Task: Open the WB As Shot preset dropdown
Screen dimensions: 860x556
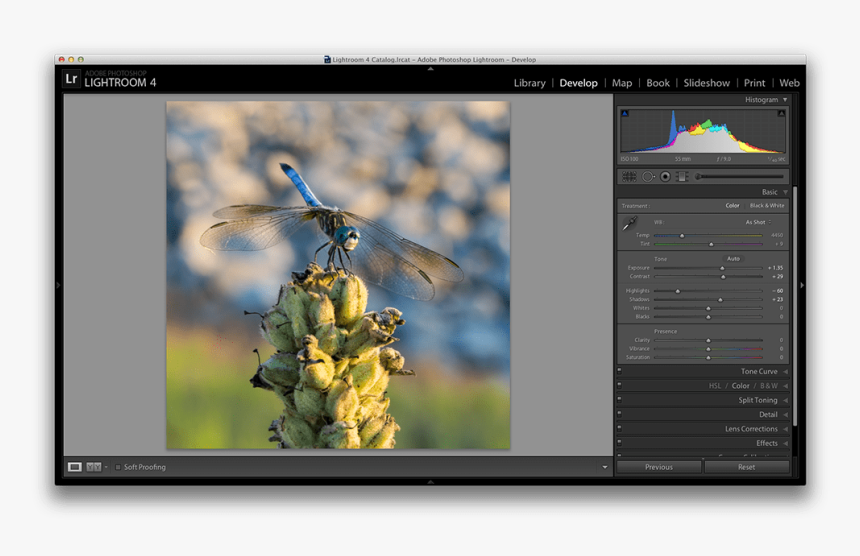Action: click(x=758, y=222)
